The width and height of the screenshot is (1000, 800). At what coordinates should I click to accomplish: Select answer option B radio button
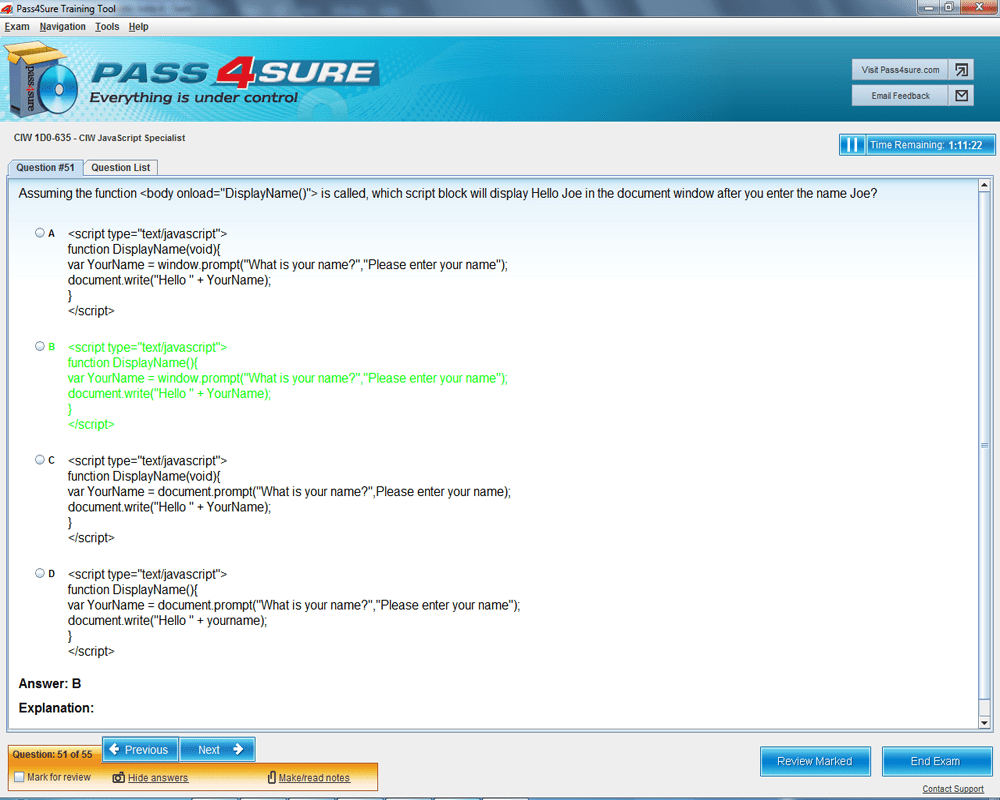[40, 346]
